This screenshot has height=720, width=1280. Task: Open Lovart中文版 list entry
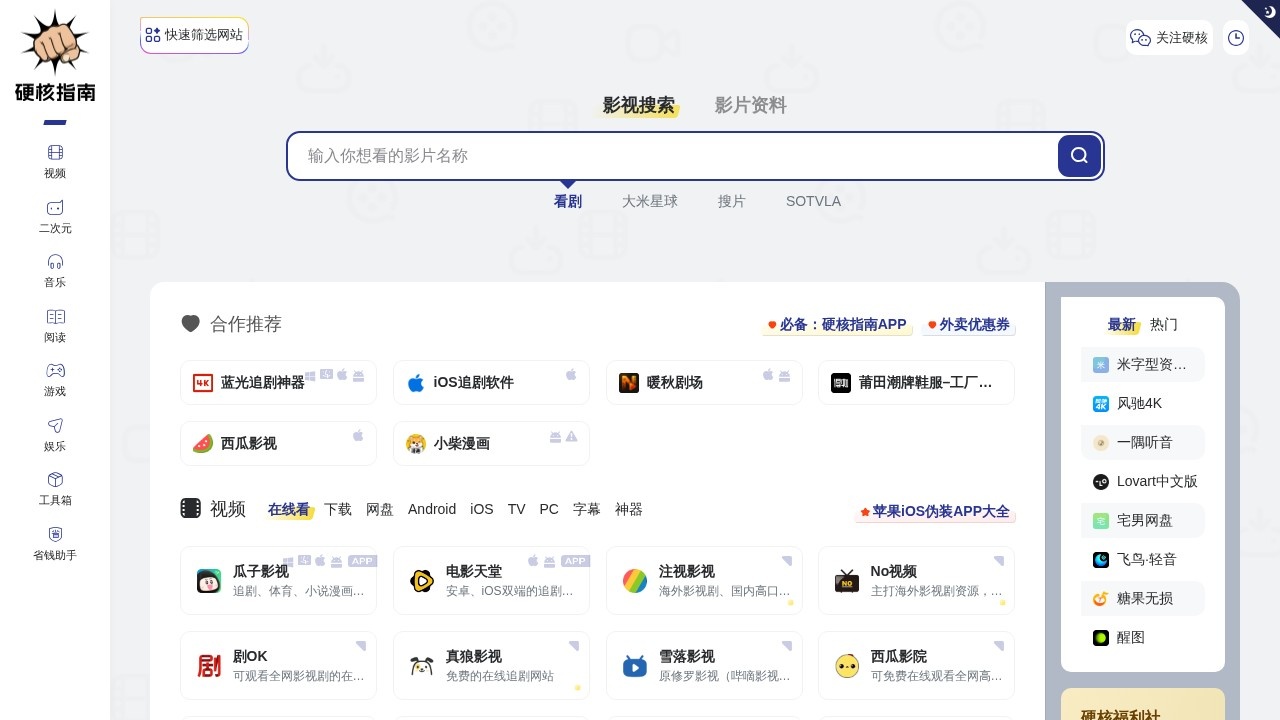(x=1143, y=482)
